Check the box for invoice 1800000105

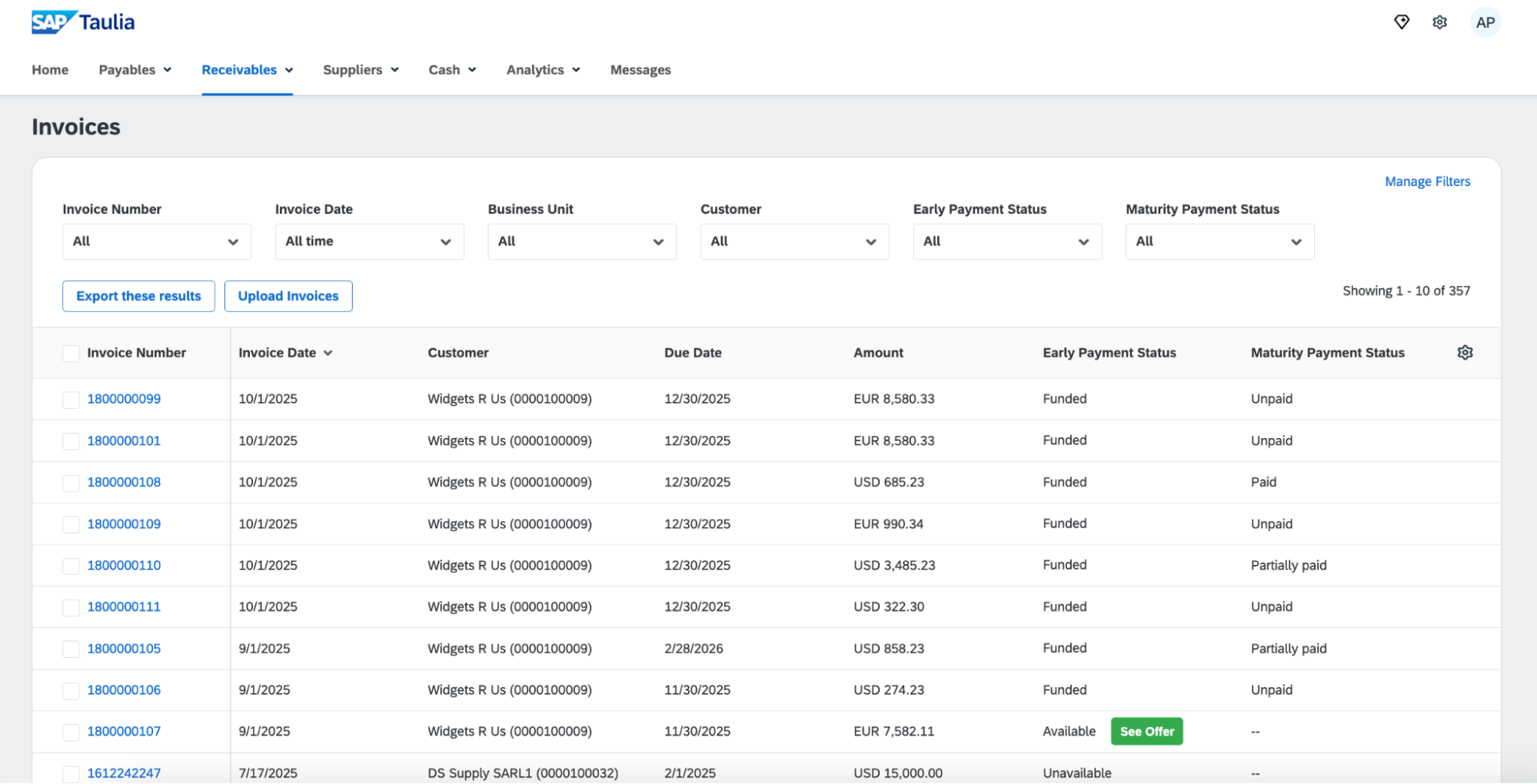[x=71, y=648]
